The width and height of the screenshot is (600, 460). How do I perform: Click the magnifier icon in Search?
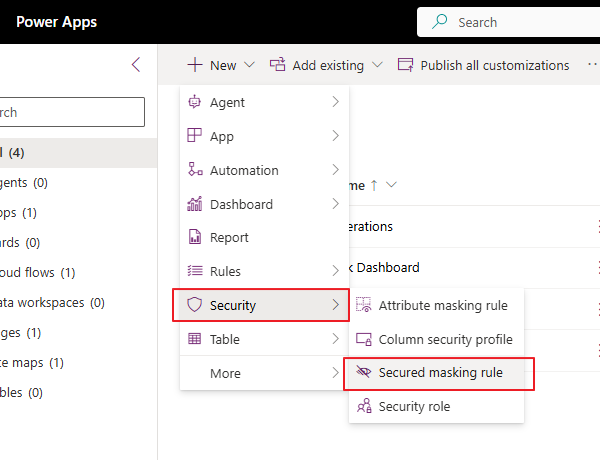pyautogui.click(x=439, y=22)
